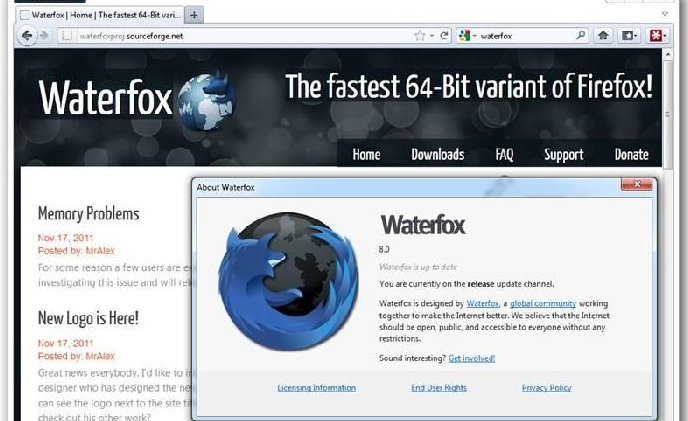Open the Downloads navigation menu item
The height and width of the screenshot is (421, 688).
click(437, 155)
